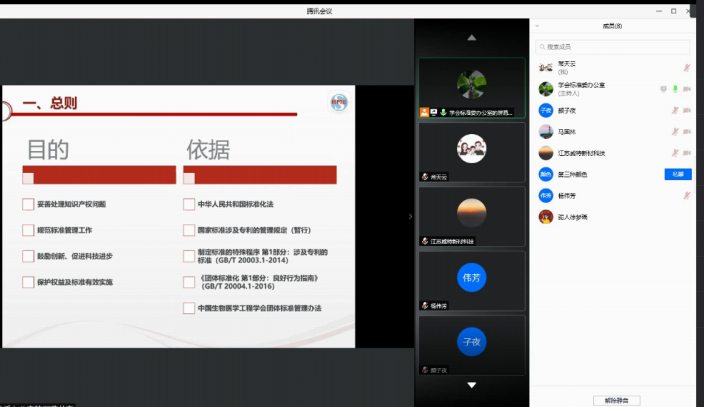Click the blue button beside 第三种颜色
This screenshot has height=407, width=704.
[x=678, y=174]
